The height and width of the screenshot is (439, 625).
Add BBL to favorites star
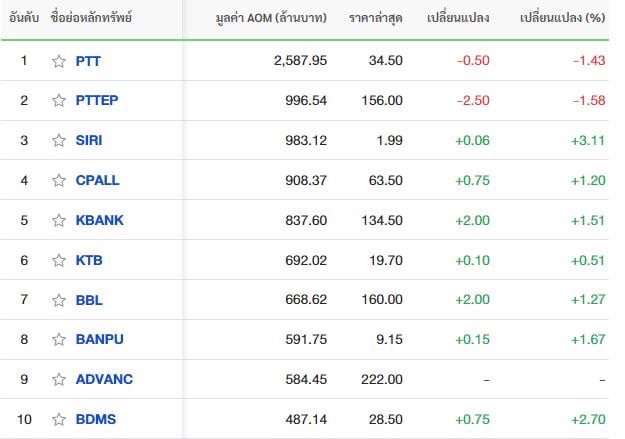pyautogui.click(x=59, y=300)
